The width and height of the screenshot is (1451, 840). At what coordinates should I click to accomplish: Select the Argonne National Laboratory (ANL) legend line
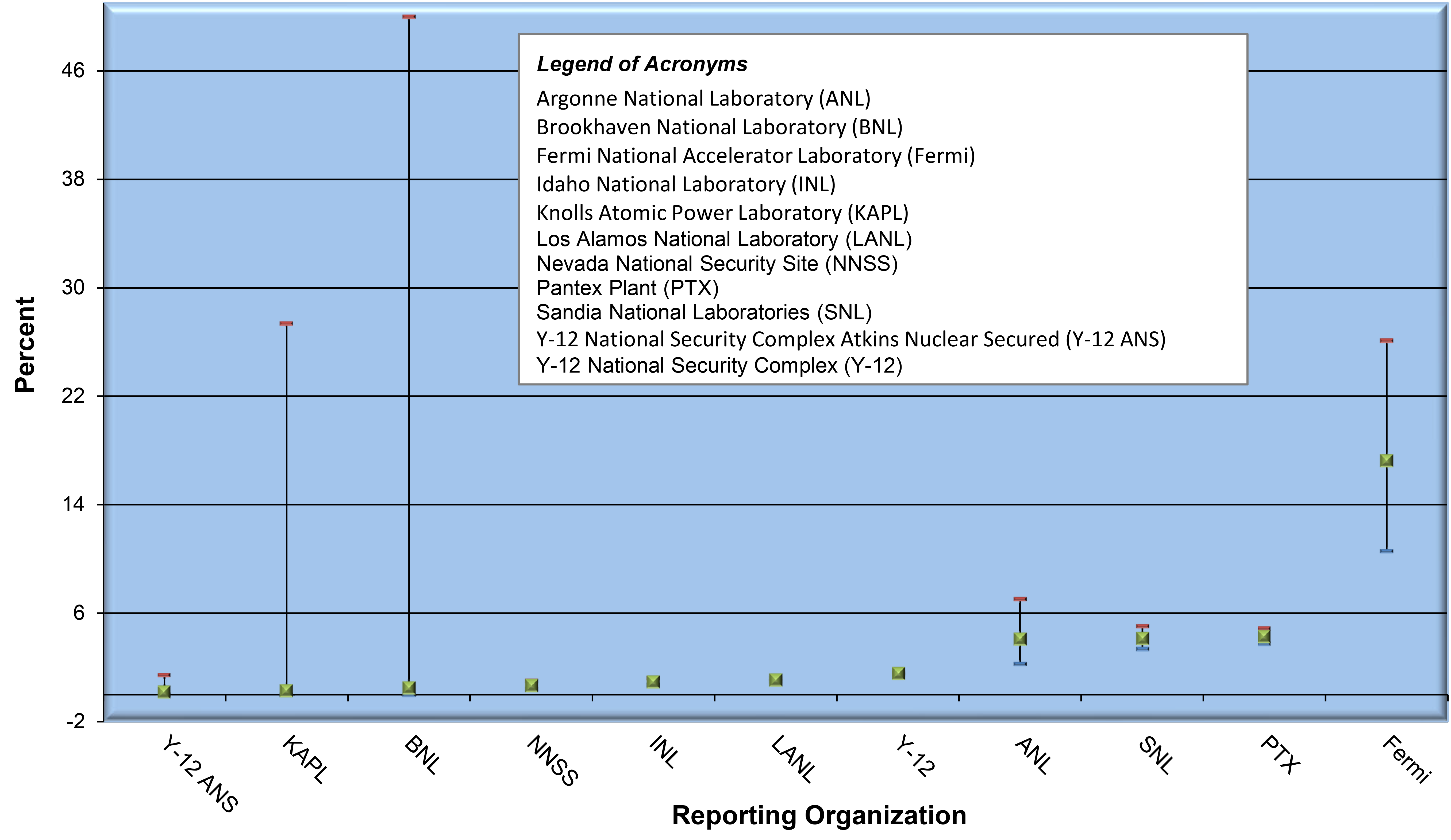pos(703,98)
